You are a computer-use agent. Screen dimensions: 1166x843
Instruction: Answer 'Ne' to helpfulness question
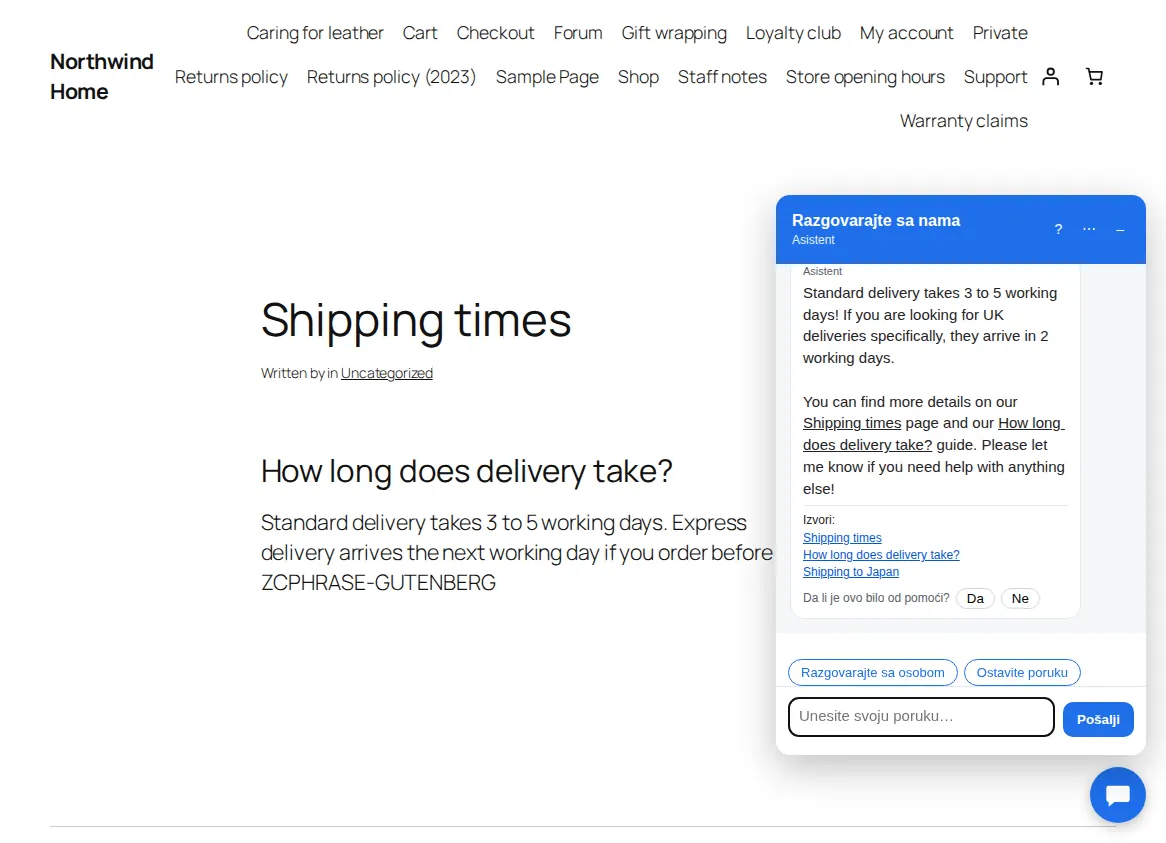tap(1020, 598)
